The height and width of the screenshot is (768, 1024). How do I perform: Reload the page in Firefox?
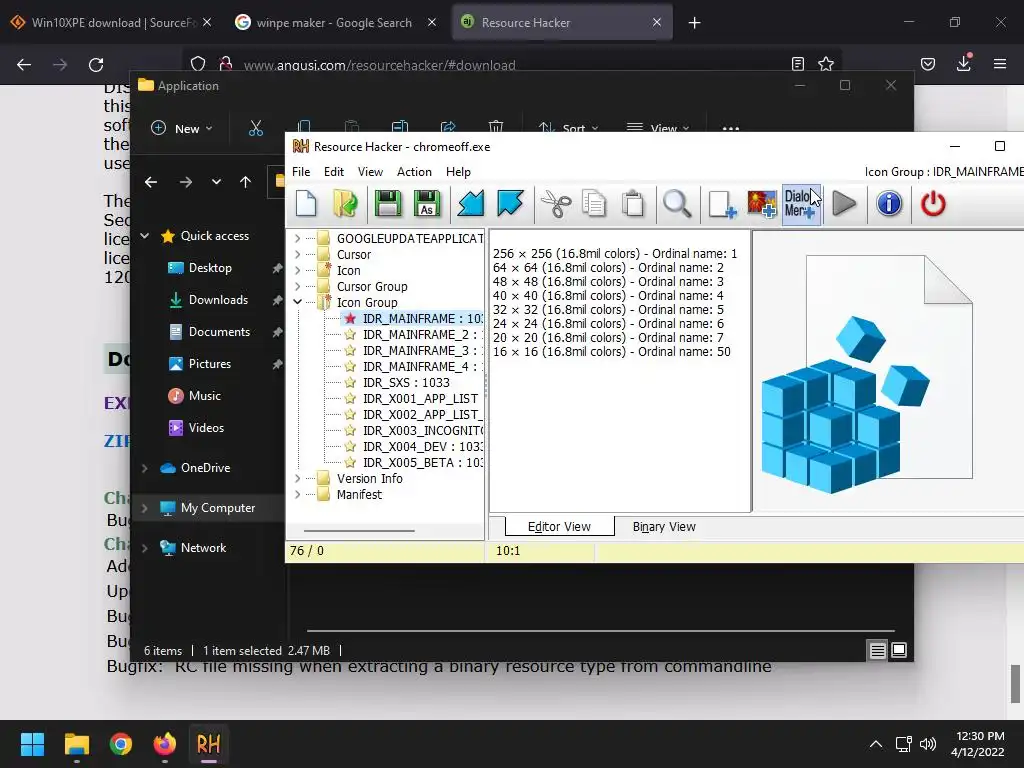96,65
